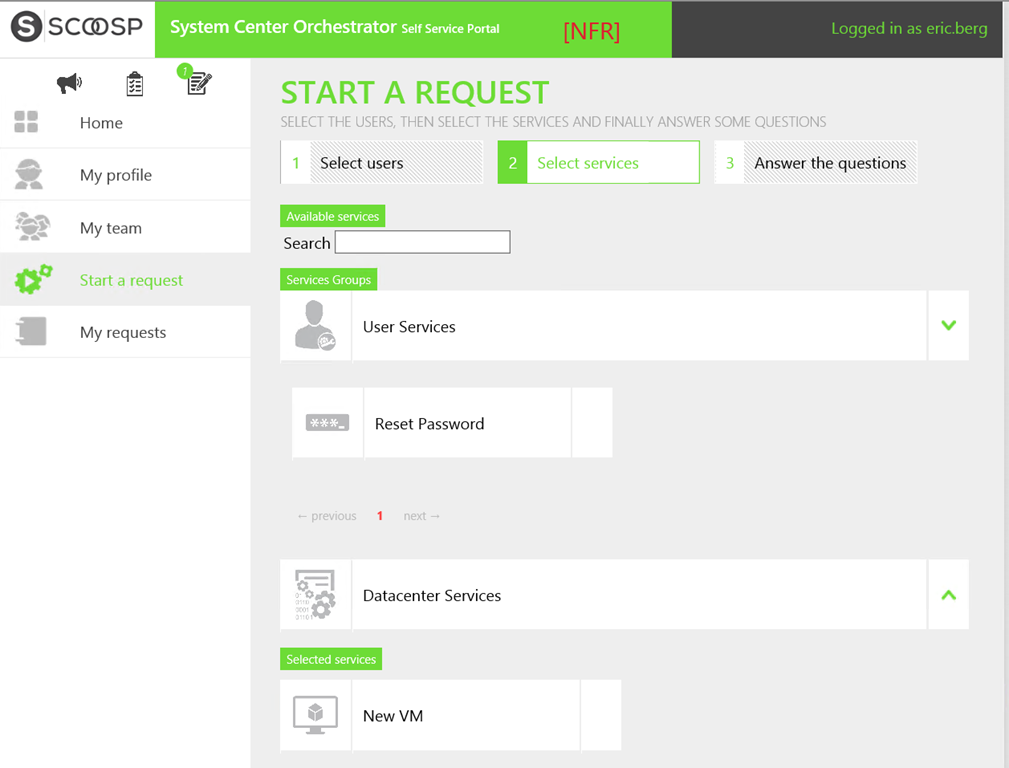Click the notepad icon with notification badge
1009x768 pixels.
(198, 83)
